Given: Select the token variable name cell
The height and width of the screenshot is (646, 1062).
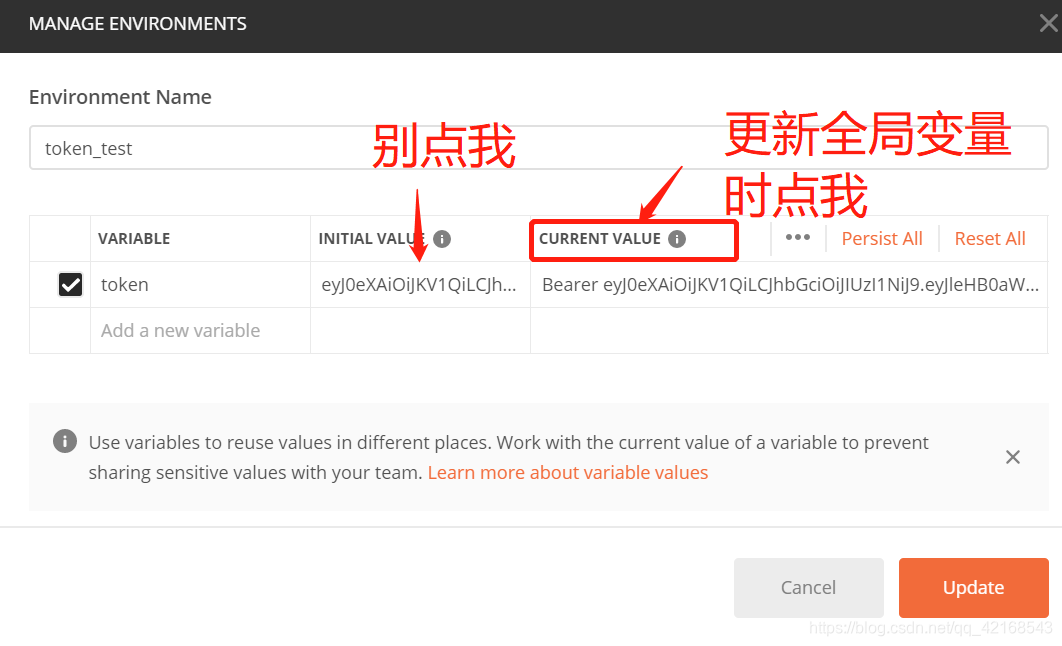Looking at the screenshot, I should 200,284.
